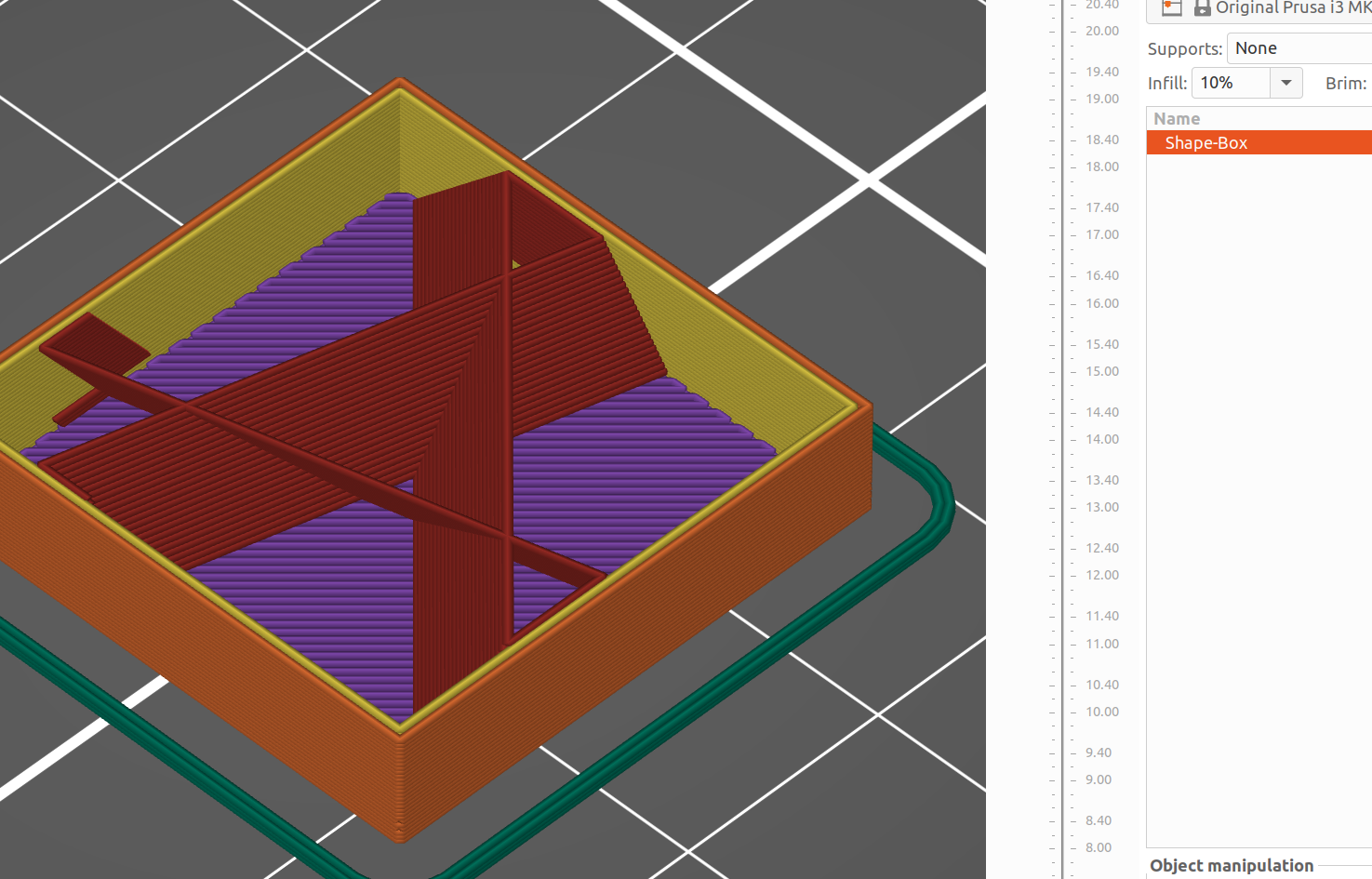Click the Name column header
The width and height of the screenshot is (1372, 879).
1177,118
